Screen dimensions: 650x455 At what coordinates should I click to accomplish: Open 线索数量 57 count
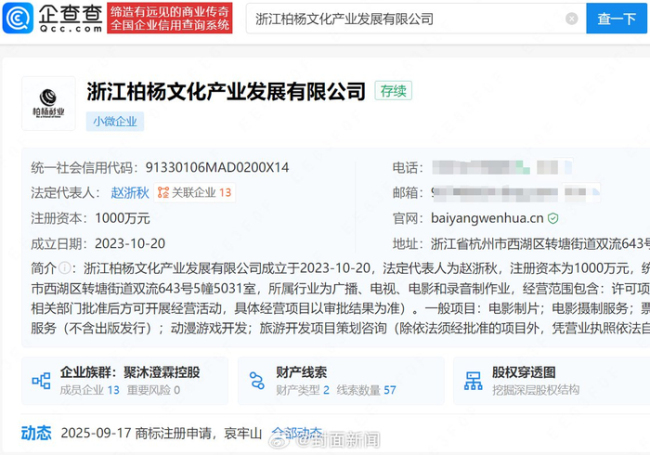[x=366, y=390]
